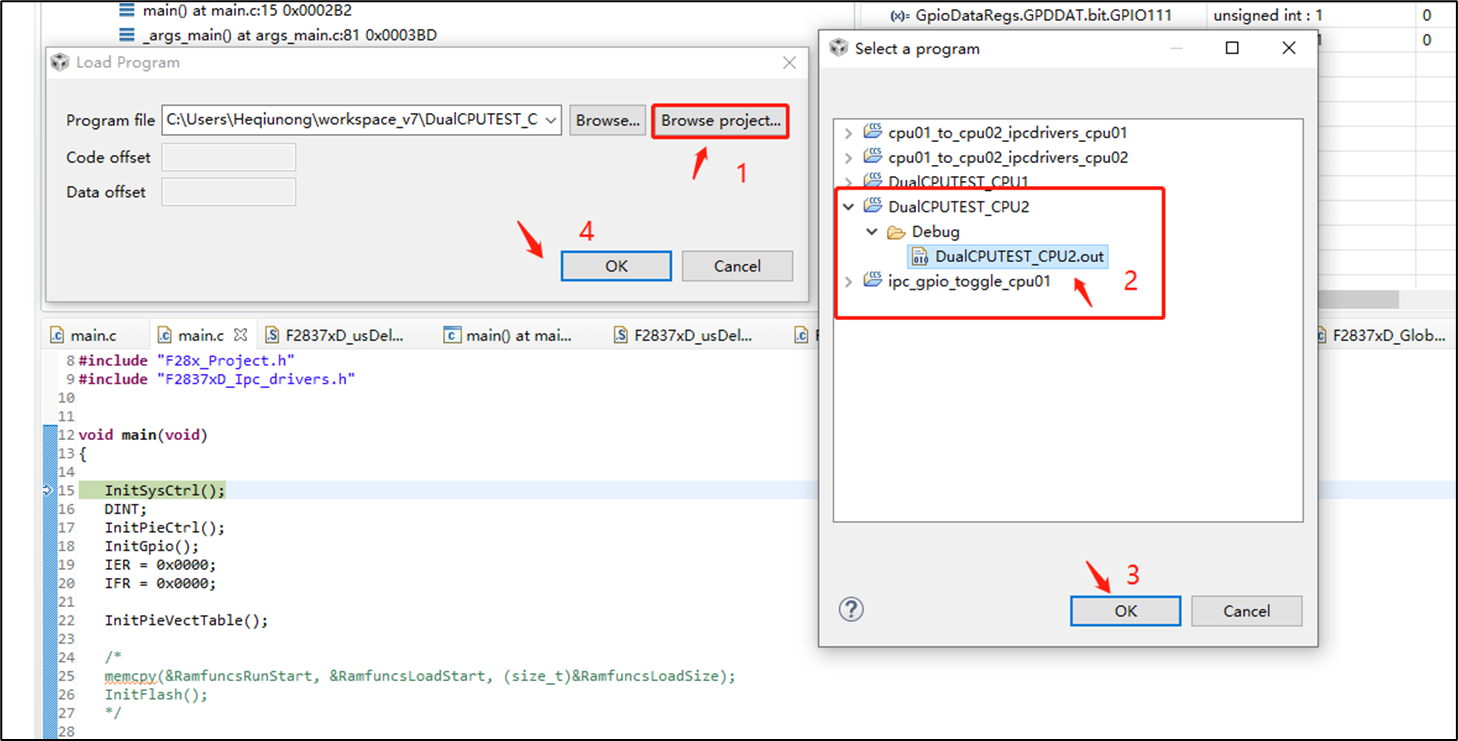Collapse the Debug folder node

tap(873, 232)
